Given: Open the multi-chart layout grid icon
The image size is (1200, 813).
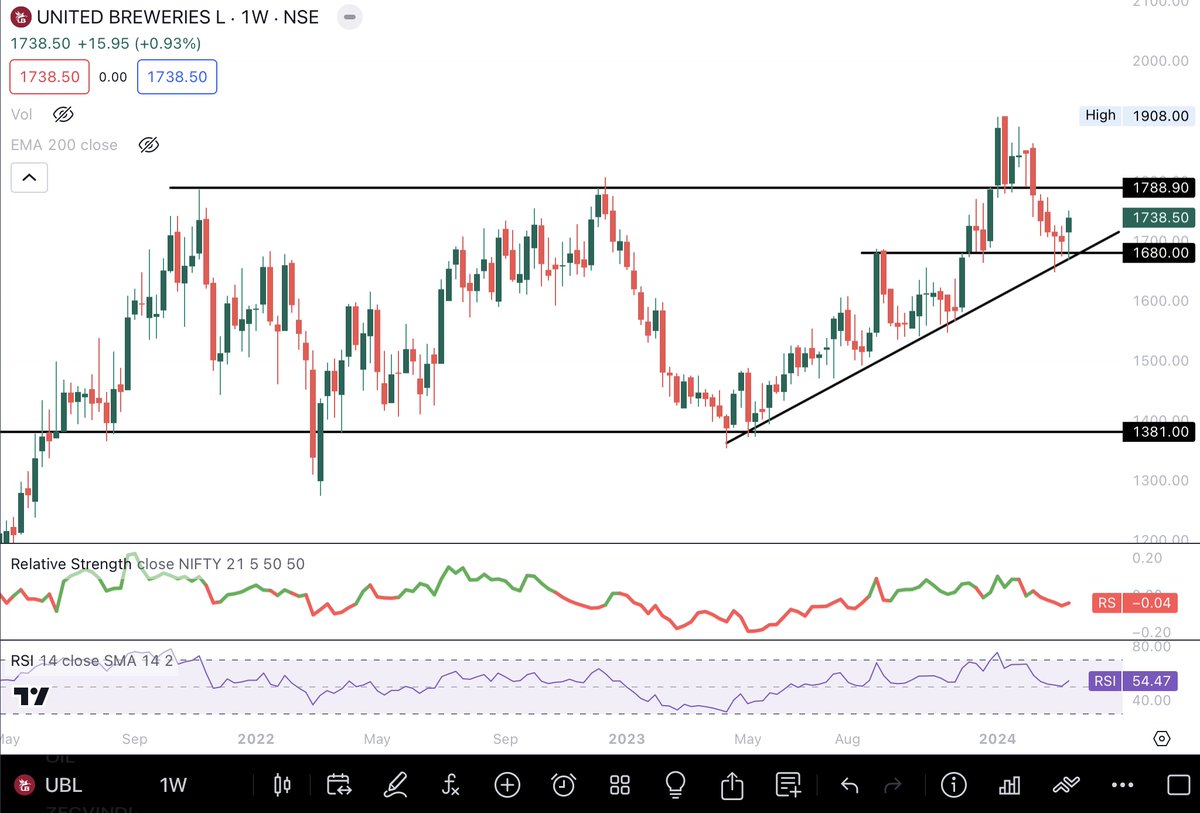Looking at the screenshot, I should pos(619,785).
